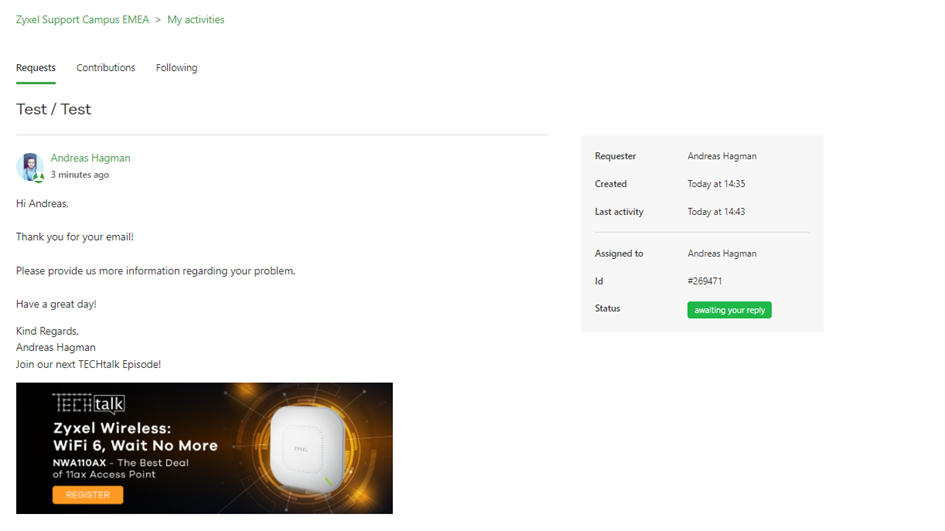Click the 'Thank you for your email!' line
This screenshot has width=945, height=531.
tap(75, 237)
